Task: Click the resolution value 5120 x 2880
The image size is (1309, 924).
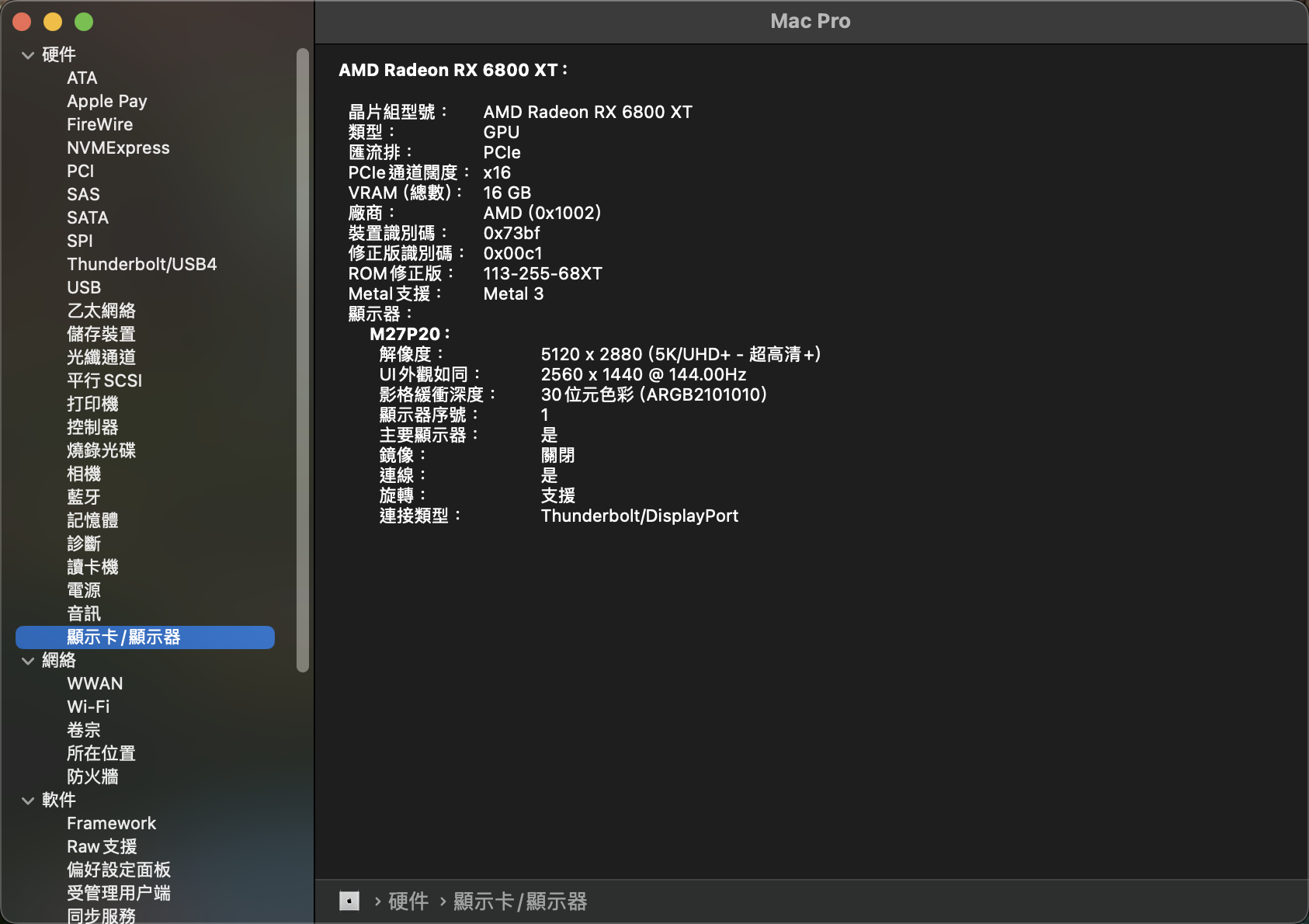Action: click(x=681, y=355)
